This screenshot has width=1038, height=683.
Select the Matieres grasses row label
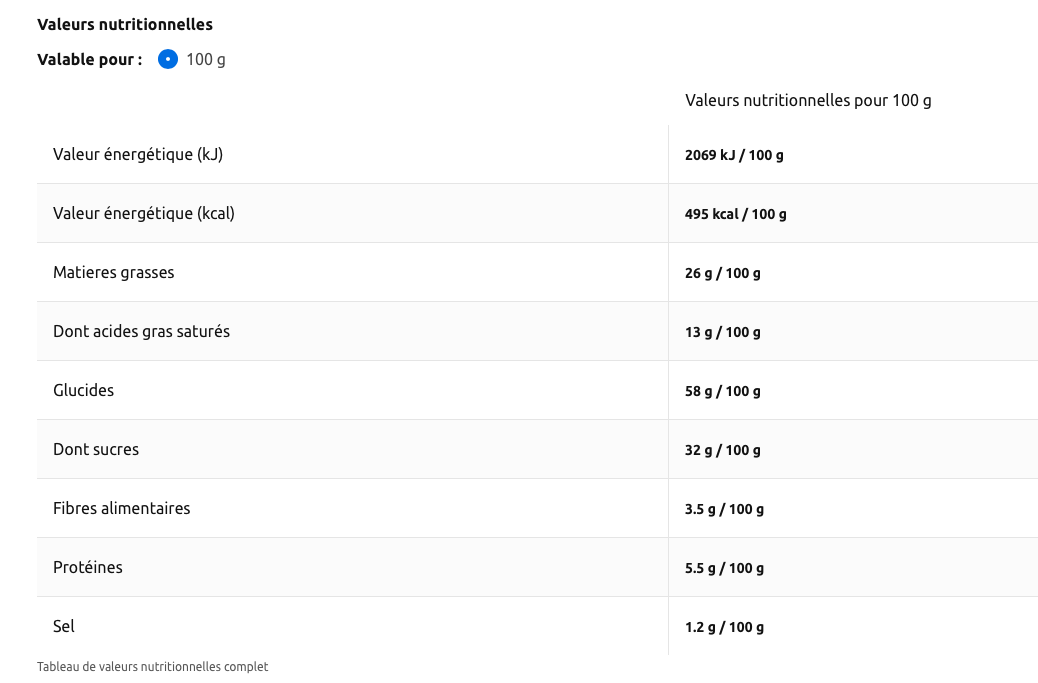114,272
